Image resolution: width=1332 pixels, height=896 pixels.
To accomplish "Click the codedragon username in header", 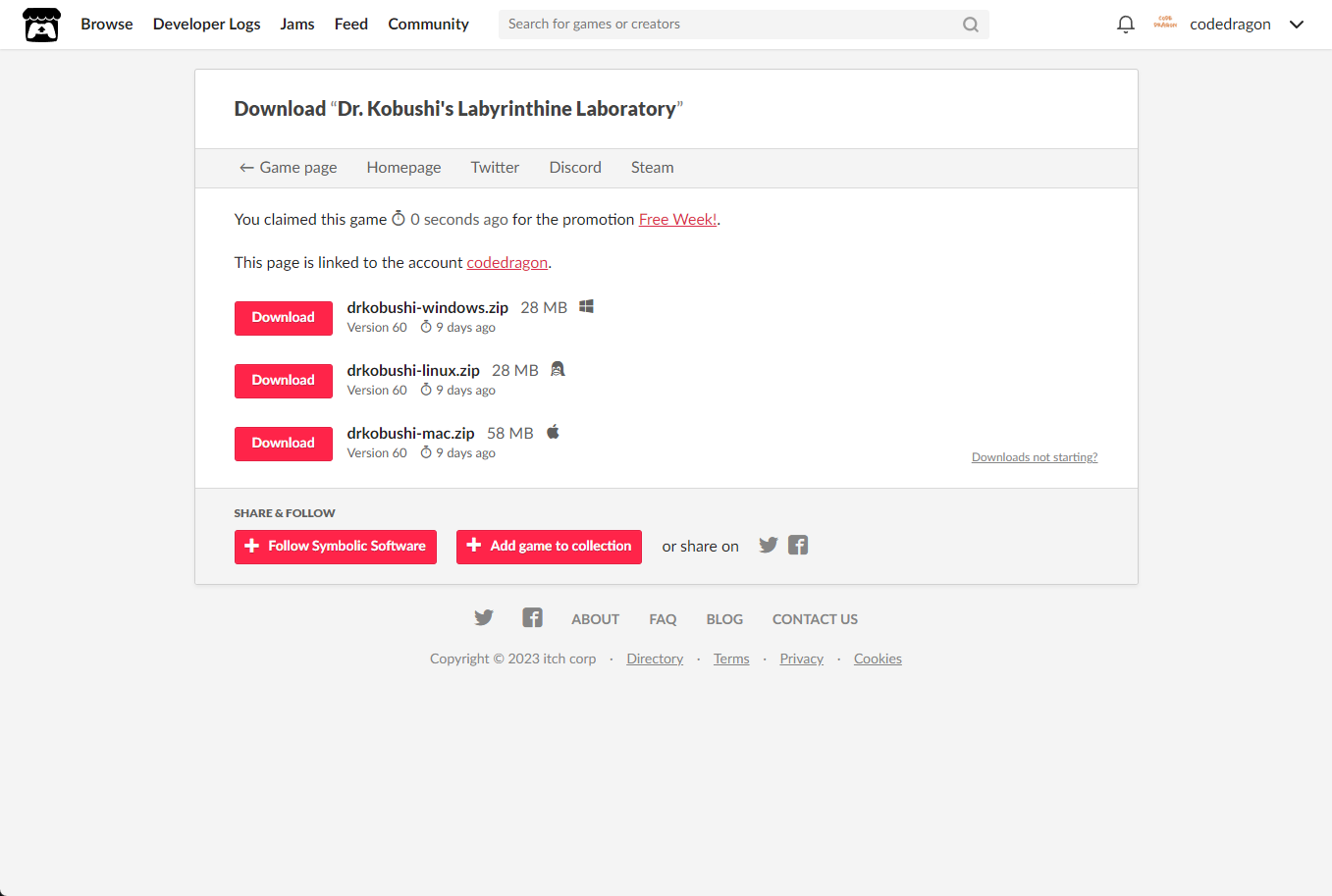I will tap(1230, 25).
